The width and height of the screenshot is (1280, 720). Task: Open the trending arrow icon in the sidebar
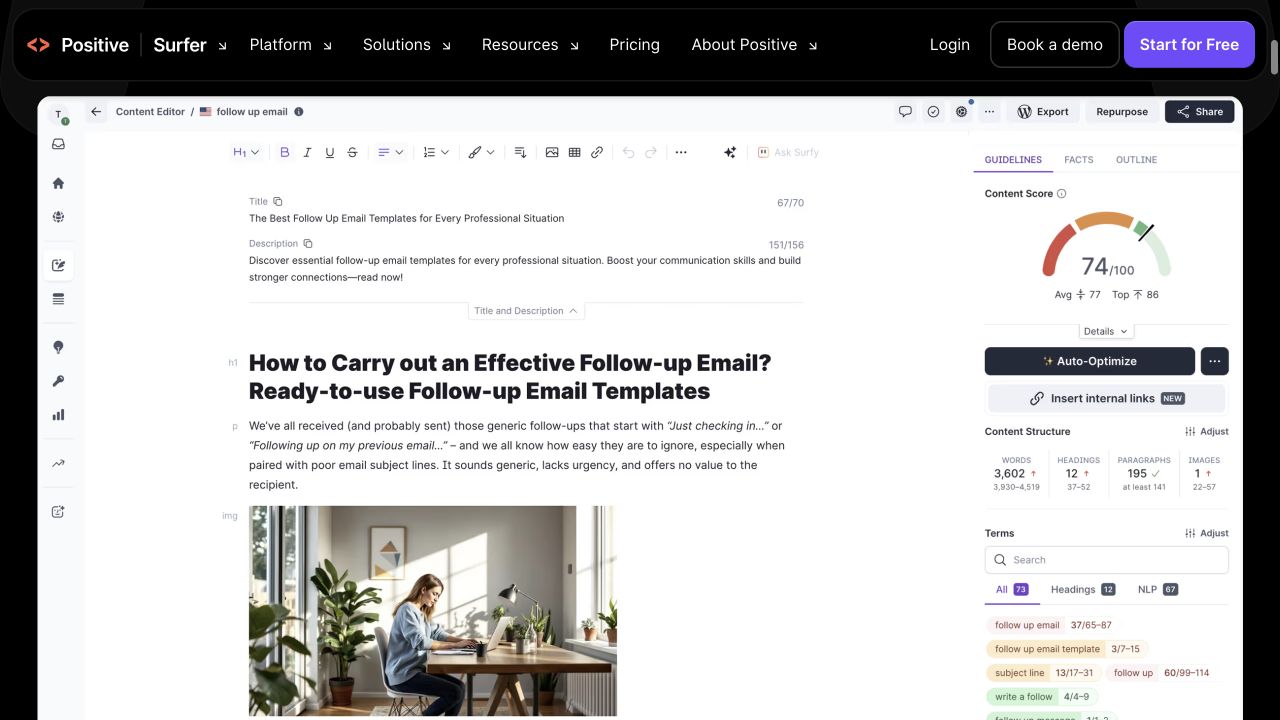(58, 463)
